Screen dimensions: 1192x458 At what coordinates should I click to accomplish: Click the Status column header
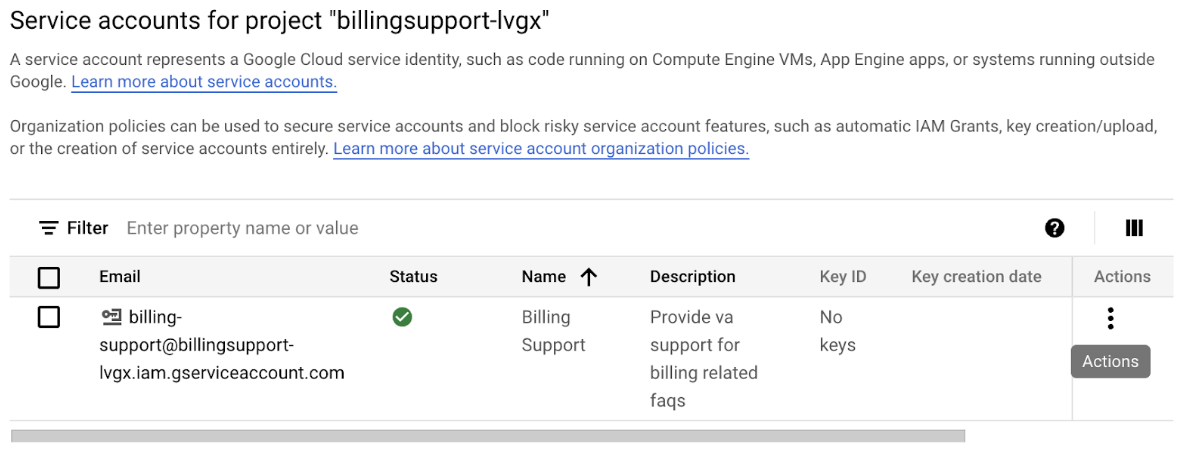(x=413, y=277)
